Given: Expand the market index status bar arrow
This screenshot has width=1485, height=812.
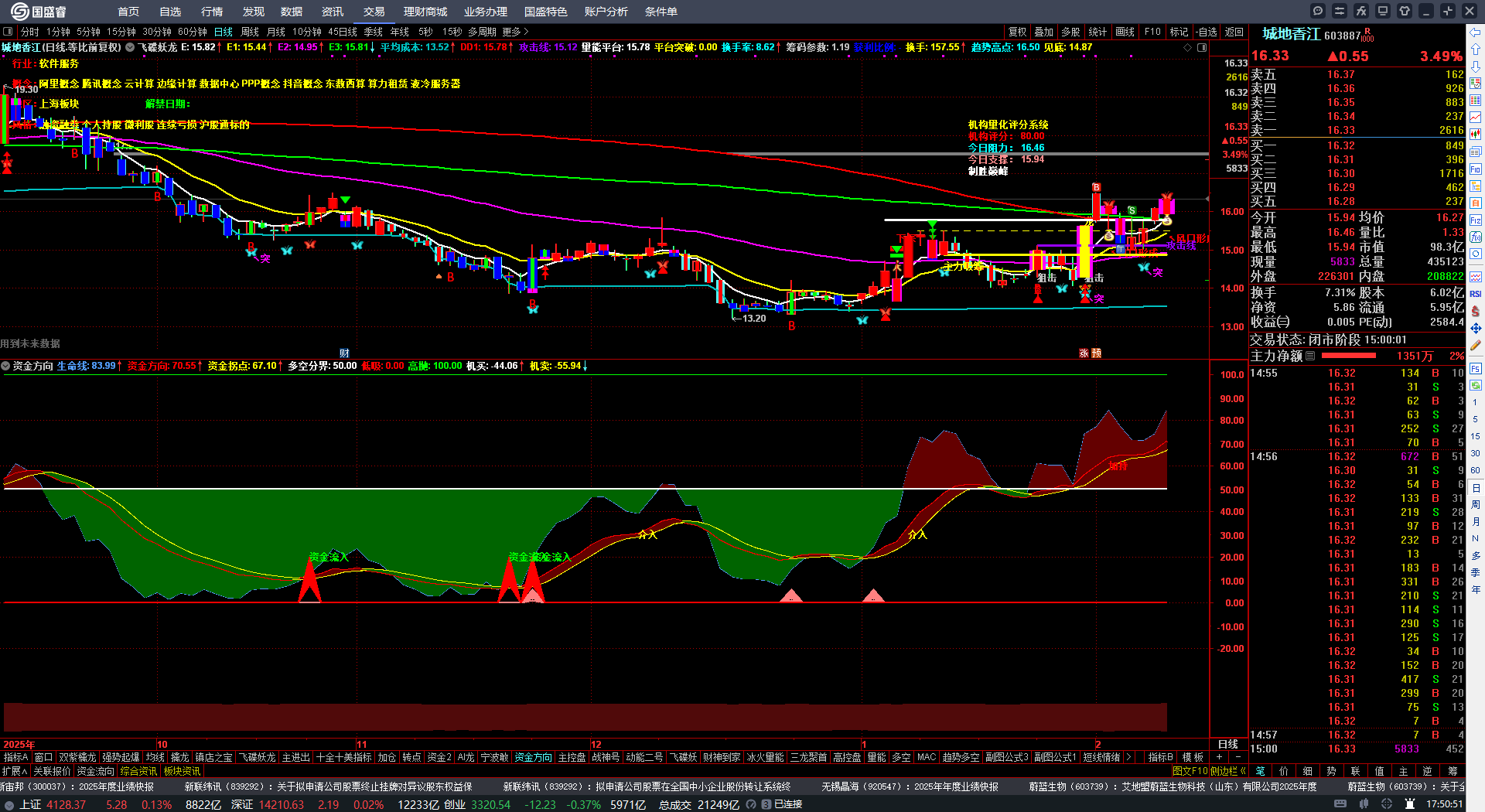Looking at the screenshot, I should point(9,804).
